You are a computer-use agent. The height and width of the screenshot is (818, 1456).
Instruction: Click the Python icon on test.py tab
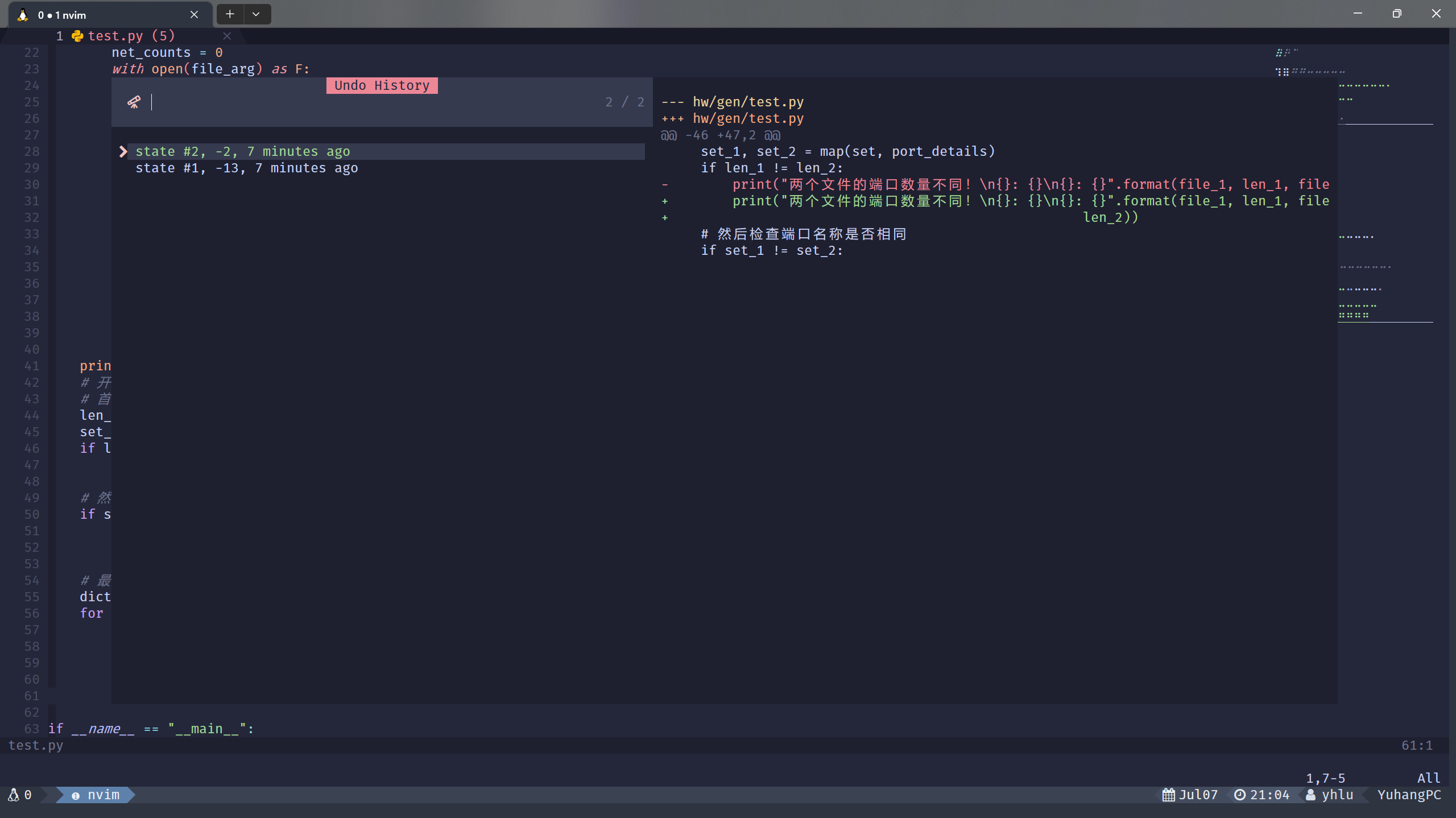(x=77, y=36)
